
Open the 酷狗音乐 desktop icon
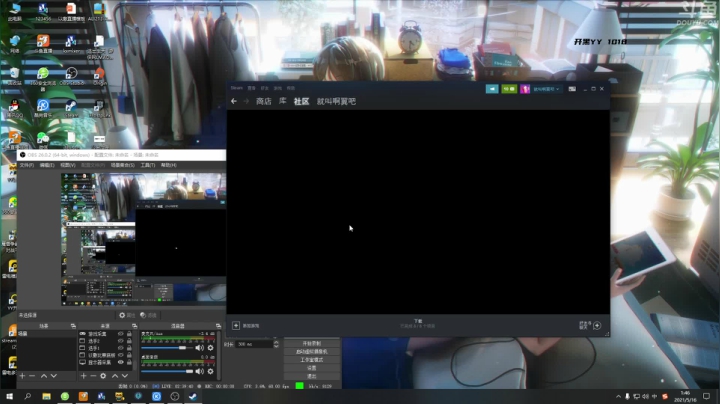click(43, 108)
